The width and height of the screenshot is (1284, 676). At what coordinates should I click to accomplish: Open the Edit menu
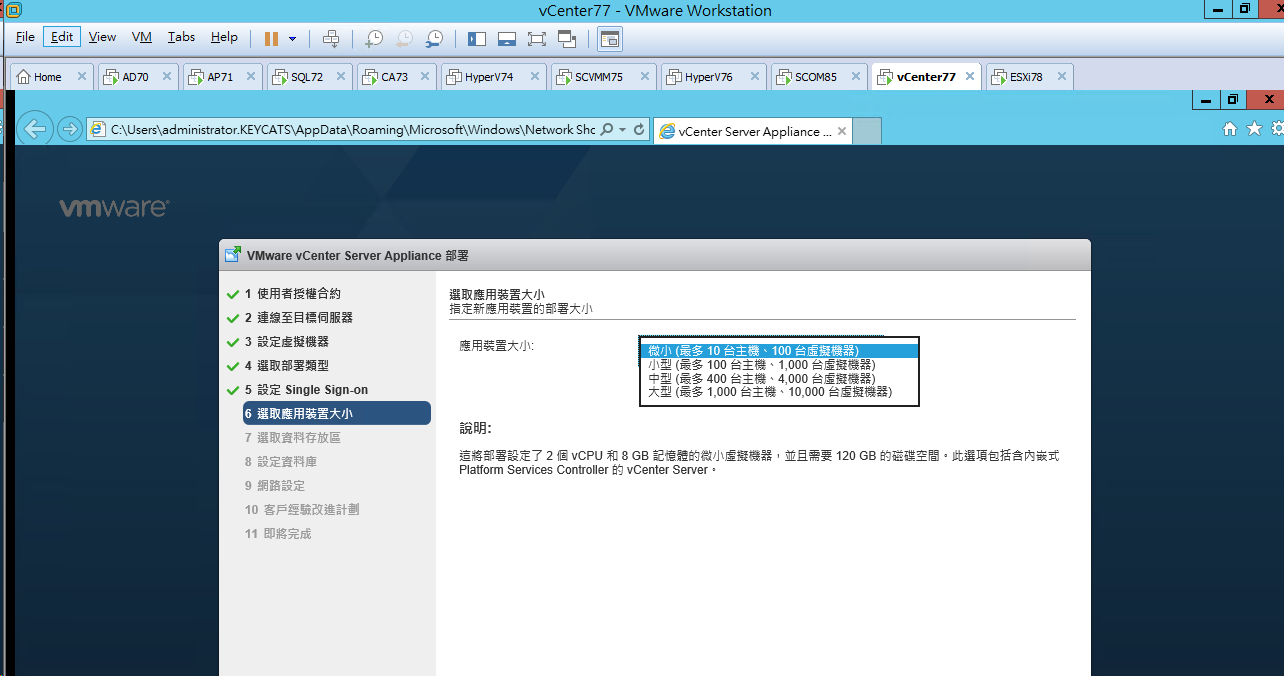coord(62,37)
